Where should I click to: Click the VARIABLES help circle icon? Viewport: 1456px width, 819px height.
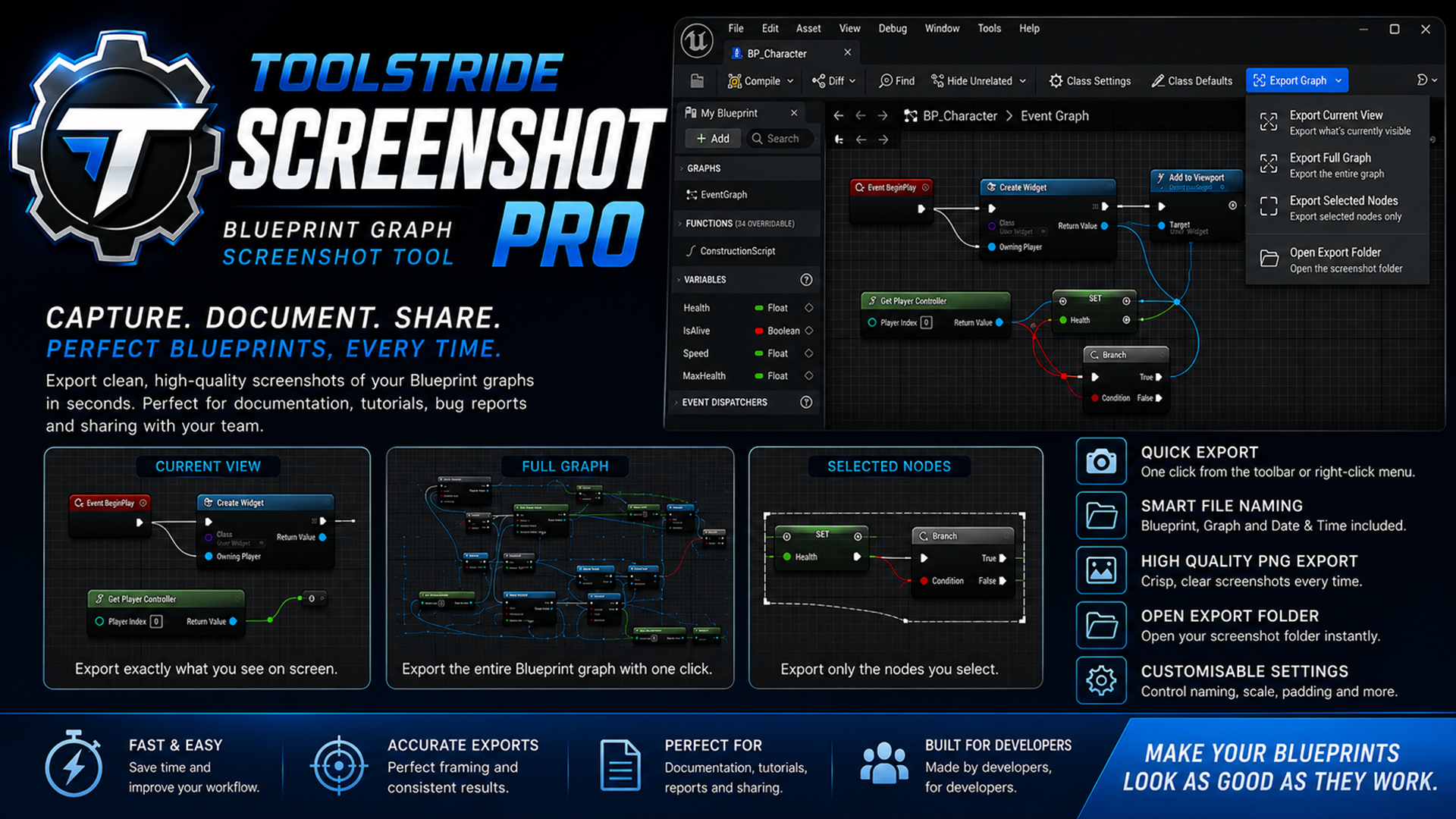[806, 280]
